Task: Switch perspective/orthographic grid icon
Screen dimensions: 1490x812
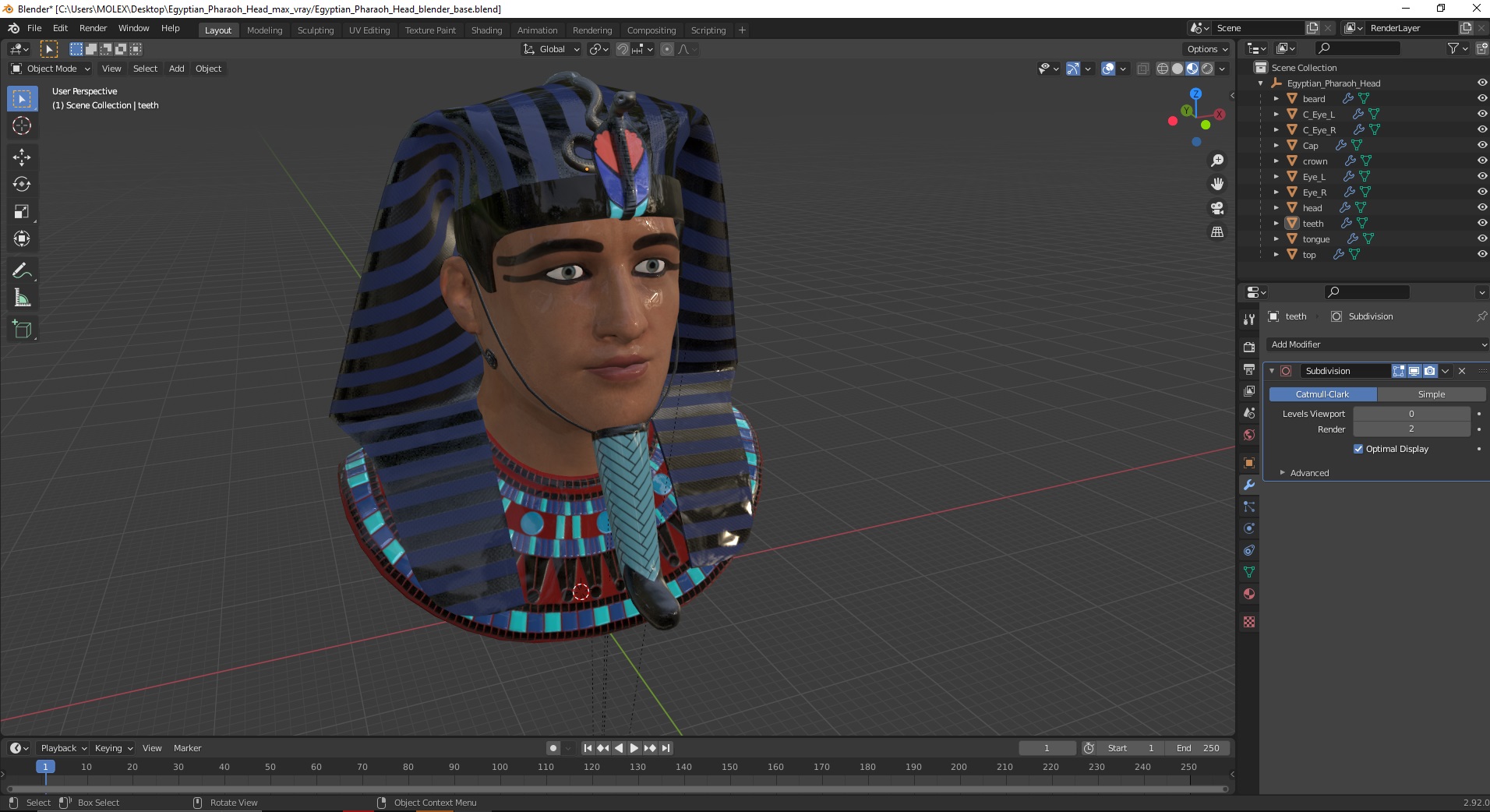Action: pyautogui.click(x=1217, y=232)
